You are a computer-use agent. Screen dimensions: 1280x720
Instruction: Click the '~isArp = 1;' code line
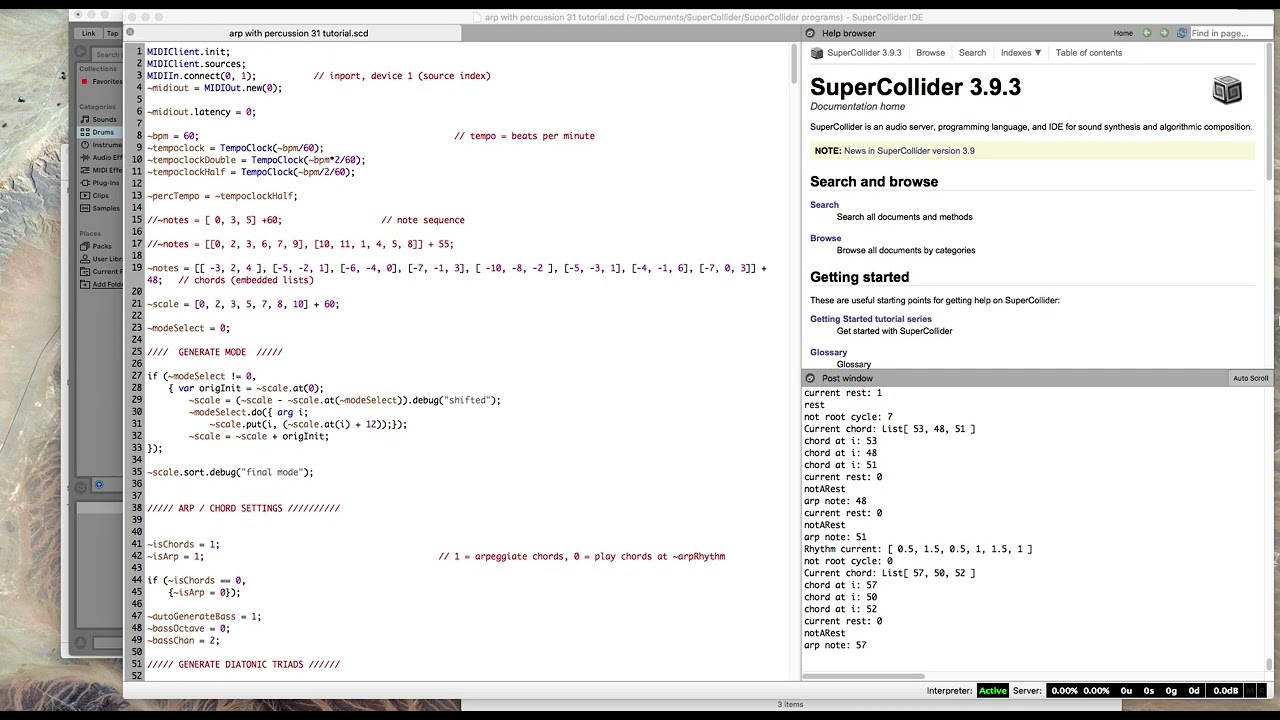[175, 556]
